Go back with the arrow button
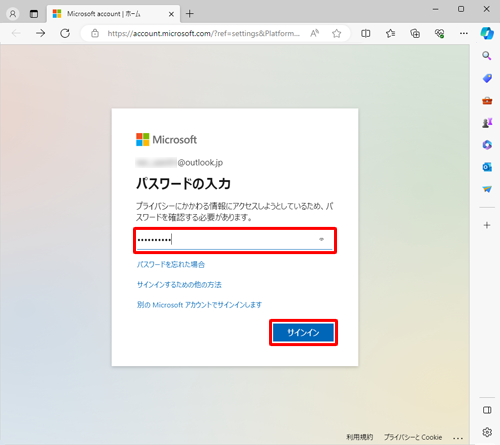The height and width of the screenshot is (445, 500). pyautogui.click(x=16, y=33)
